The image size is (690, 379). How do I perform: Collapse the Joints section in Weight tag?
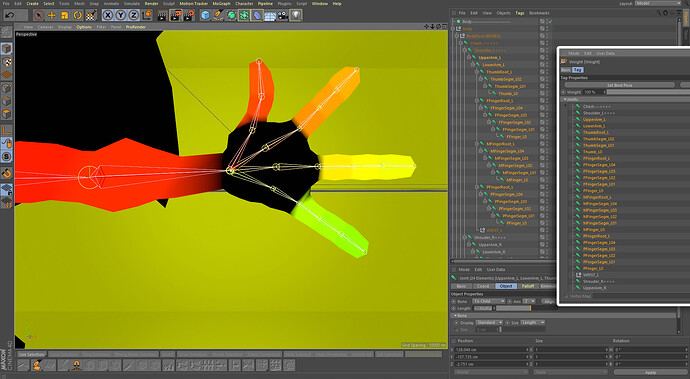(x=565, y=99)
